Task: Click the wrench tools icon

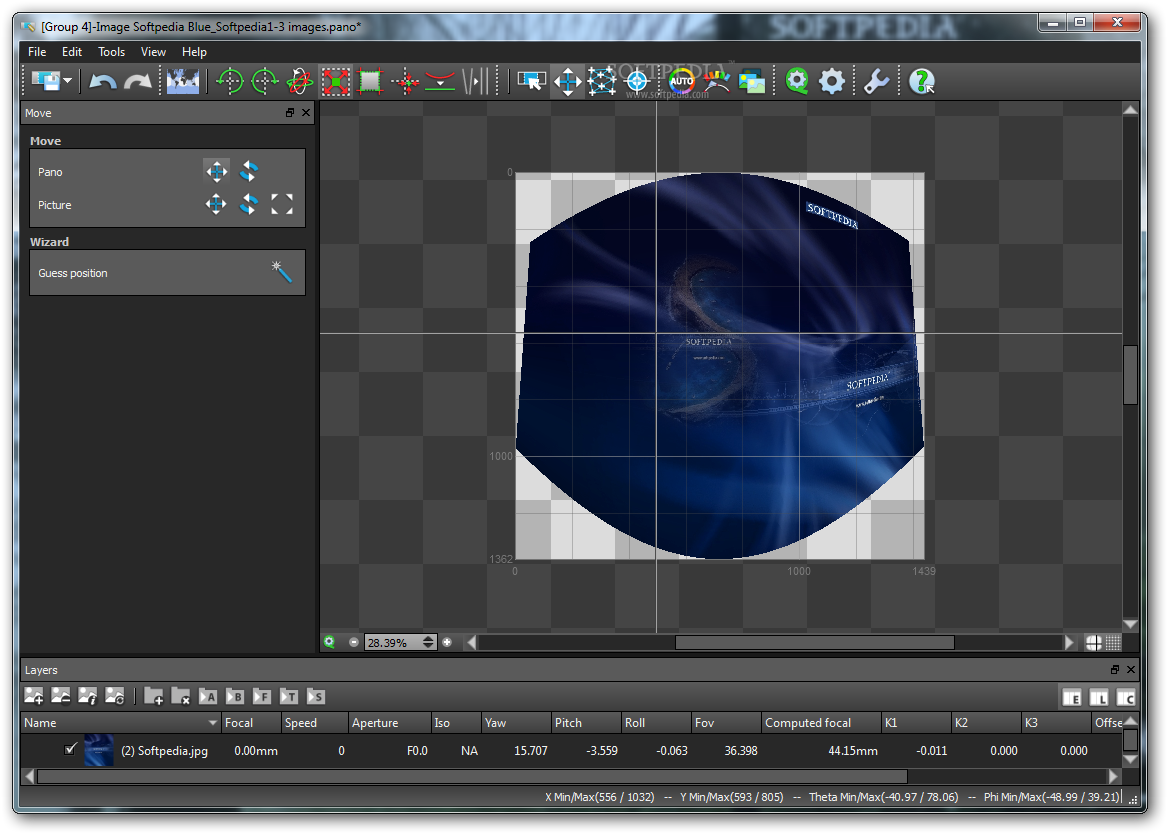Action: pos(876,81)
